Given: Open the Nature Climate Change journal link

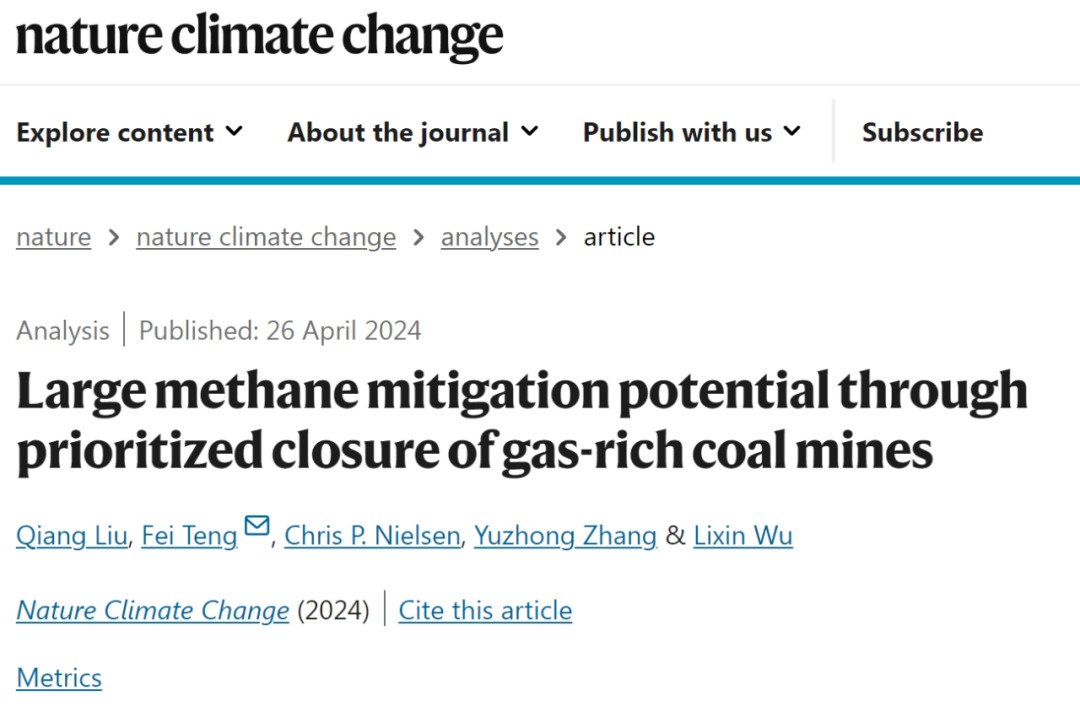Looking at the screenshot, I should (x=152, y=610).
